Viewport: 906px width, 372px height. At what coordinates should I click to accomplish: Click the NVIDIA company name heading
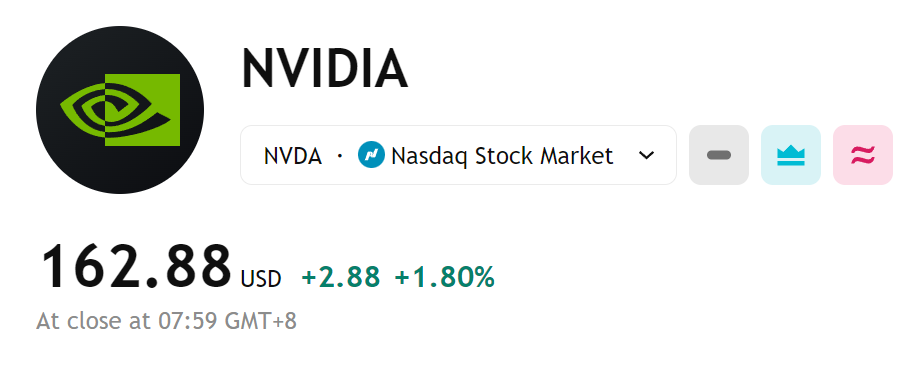325,69
